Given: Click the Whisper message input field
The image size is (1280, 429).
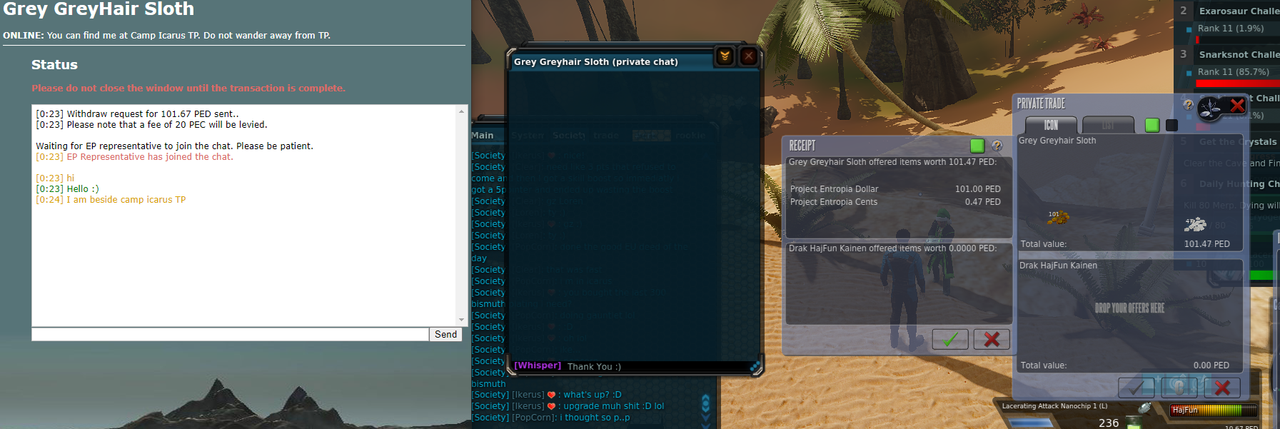Looking at the screenshot, I should coord(655,366).
